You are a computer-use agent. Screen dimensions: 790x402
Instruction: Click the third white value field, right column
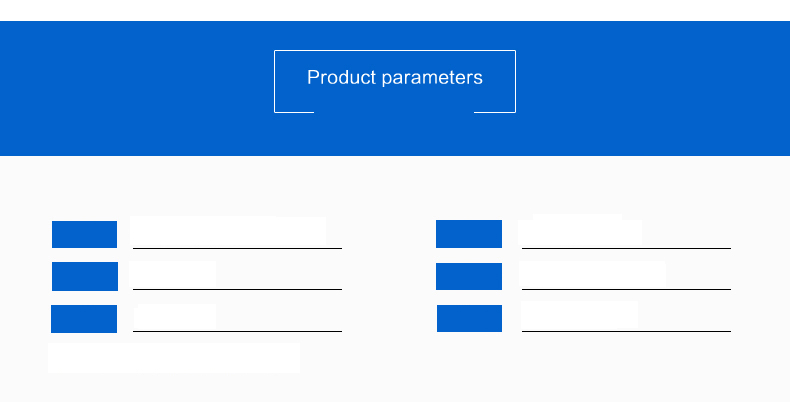click(x=579, y=315)
